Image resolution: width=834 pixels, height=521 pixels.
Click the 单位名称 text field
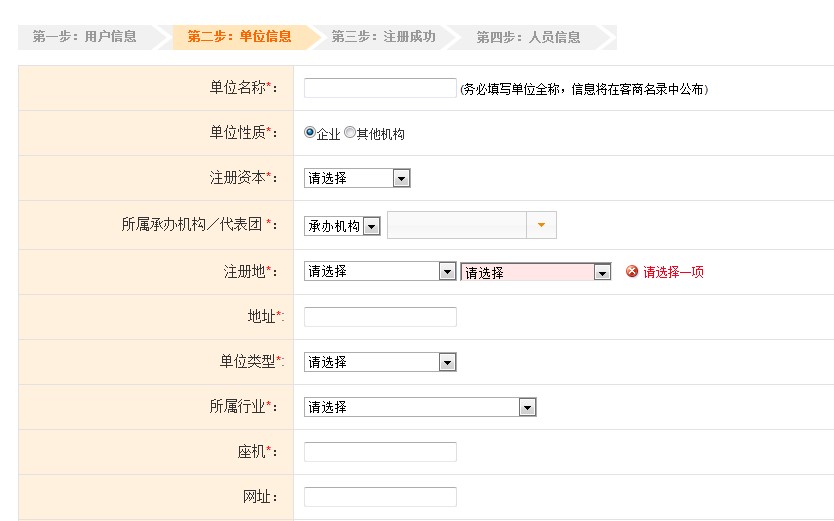[380, 88]
